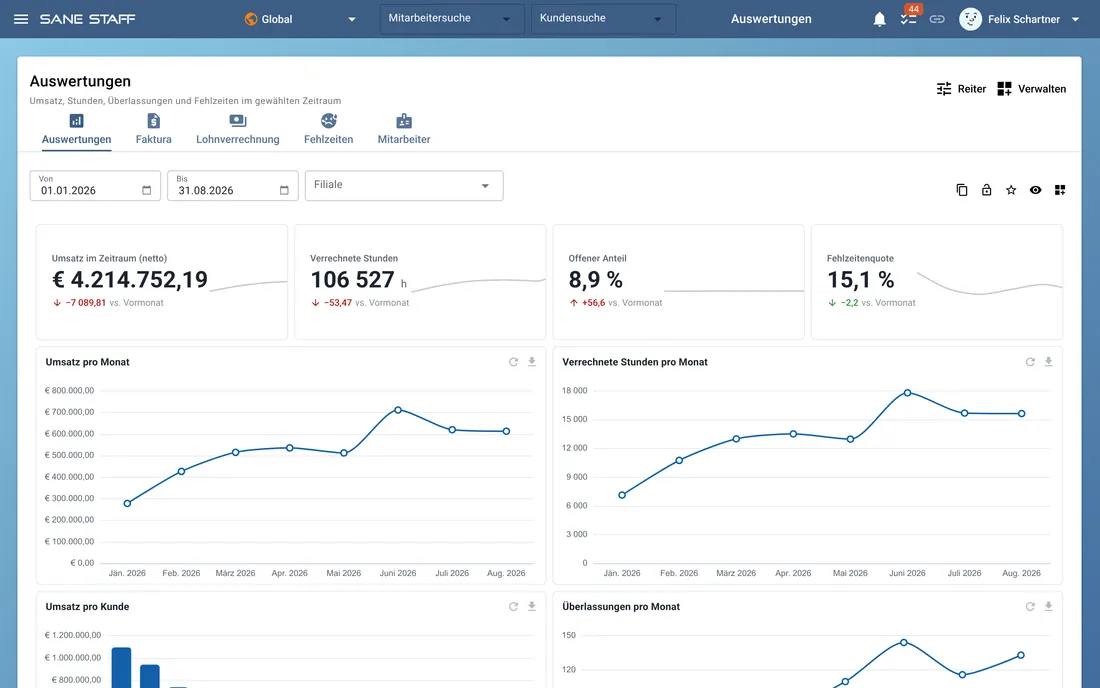Image resolution: width=1100 pixels, height=688 pixels.
Task: Click the copy icon above the dashboard
Action: pos(962,190)
